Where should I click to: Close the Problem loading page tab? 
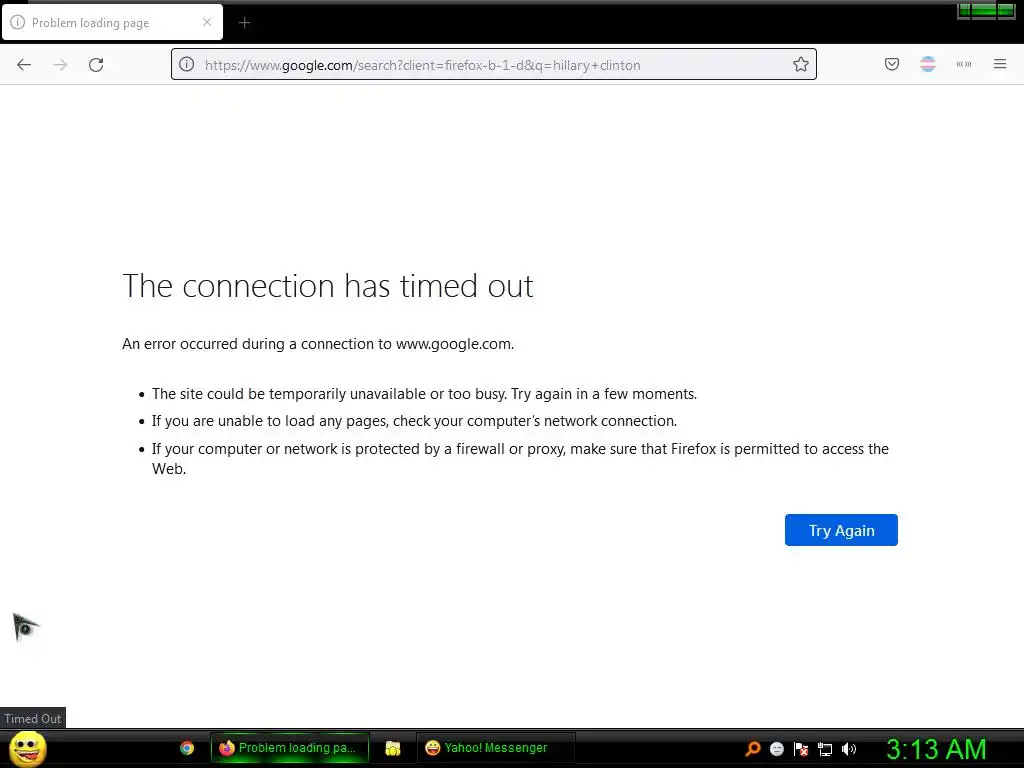(207, 22)
